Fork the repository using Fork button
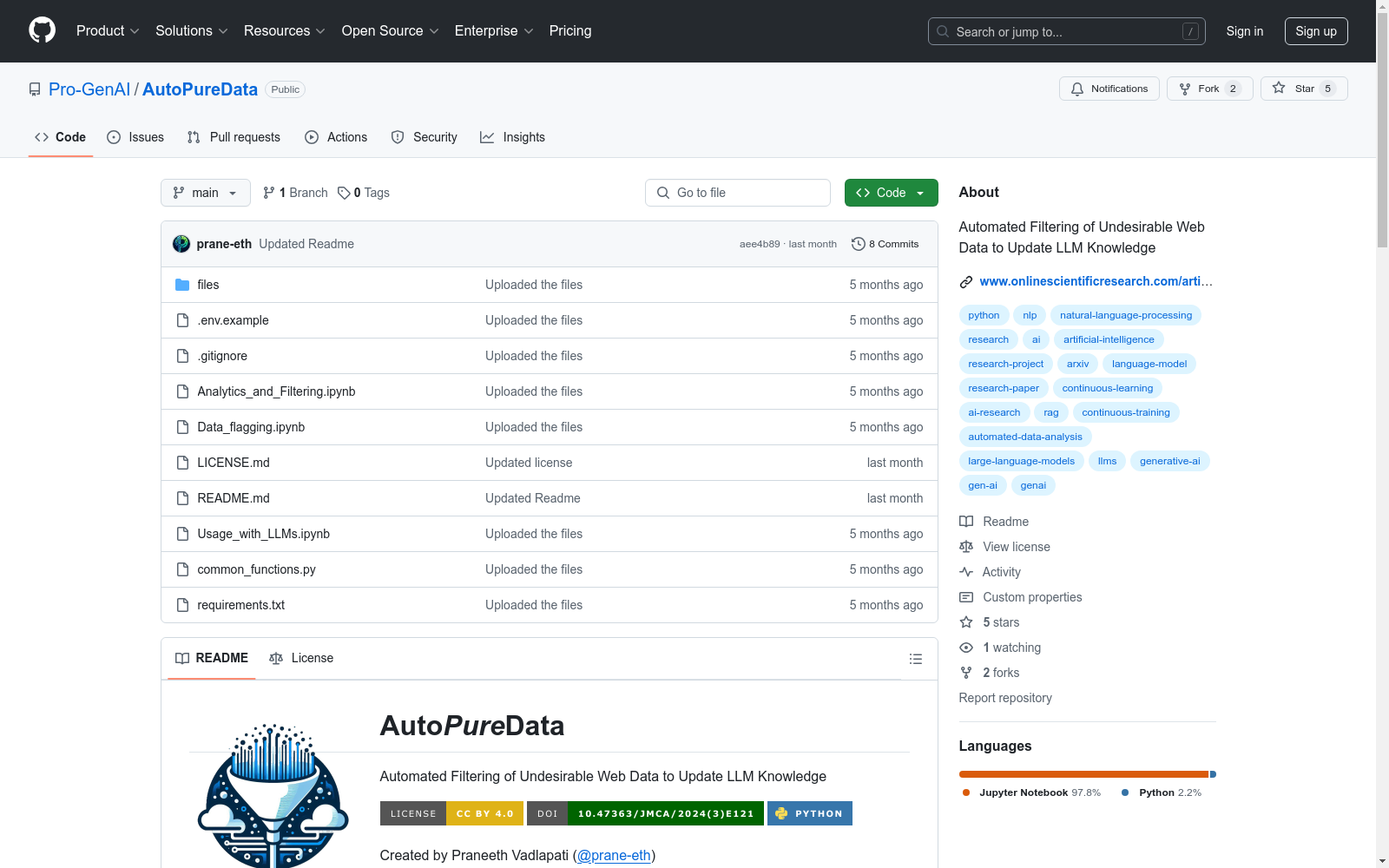The height and width of the screenshot is (868, 1389). [x=1210, y=89]
